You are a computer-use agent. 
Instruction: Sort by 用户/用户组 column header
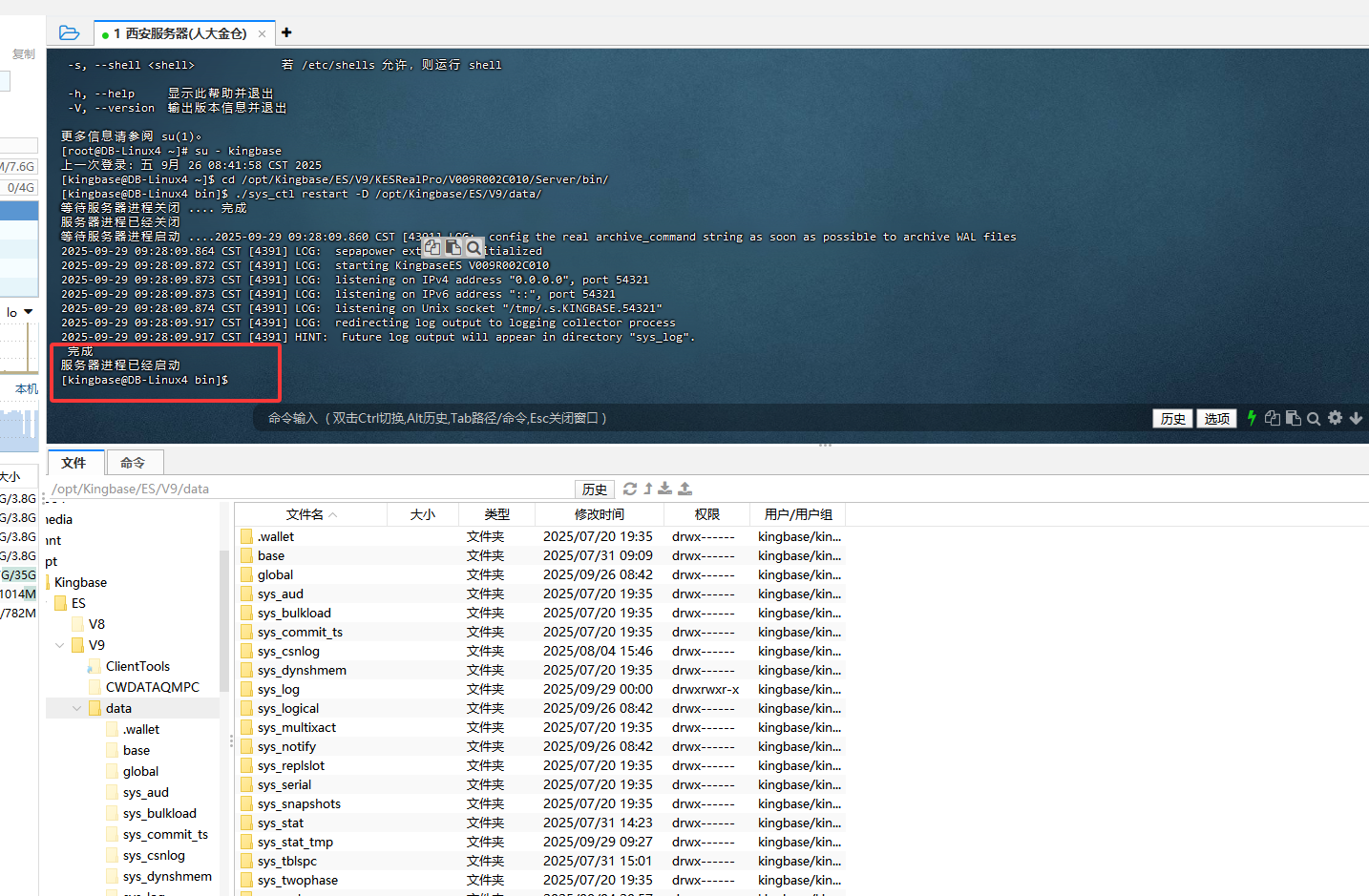pos(798,514)
